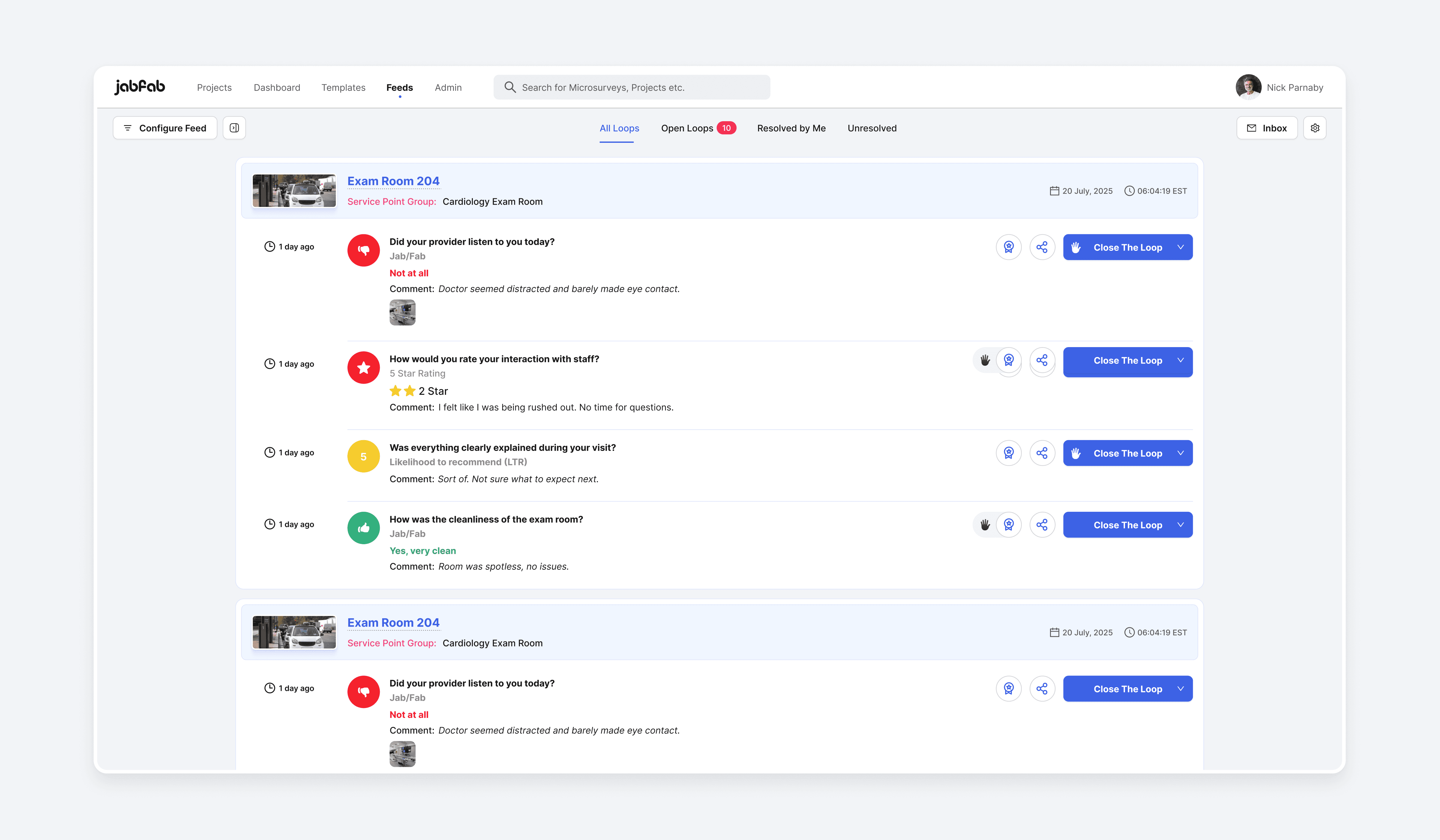
Task: Open the Dashboard menu item
Action: pos(277,87)
